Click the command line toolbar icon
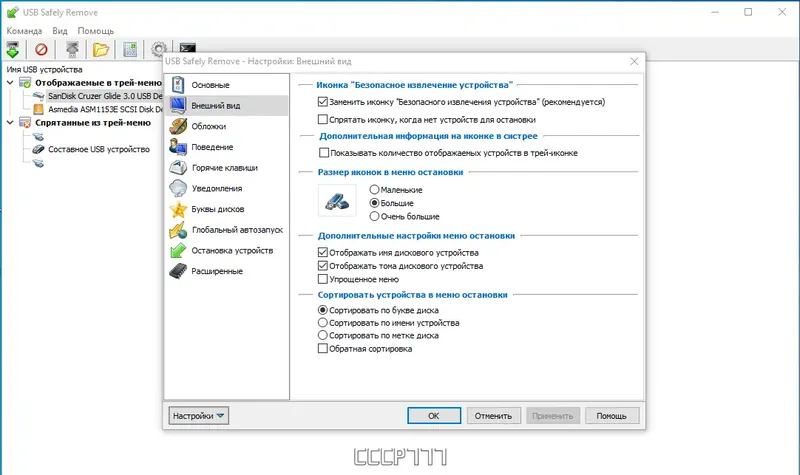Image resolution: width=800 pixels, height=475 pixels. click(187, 47)
